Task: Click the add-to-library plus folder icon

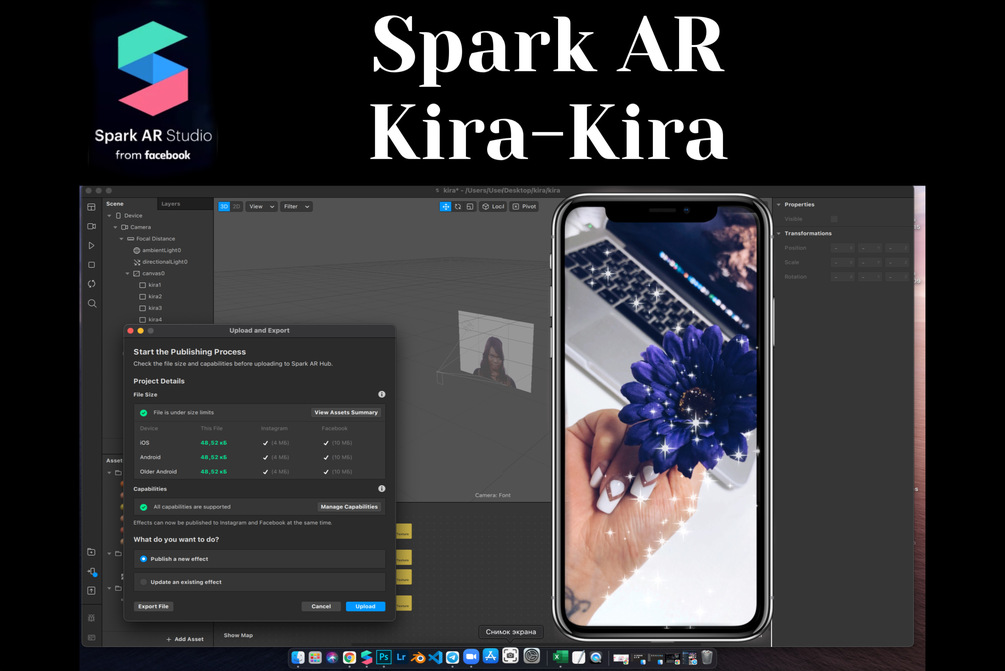Action: [x=92, y=552]
